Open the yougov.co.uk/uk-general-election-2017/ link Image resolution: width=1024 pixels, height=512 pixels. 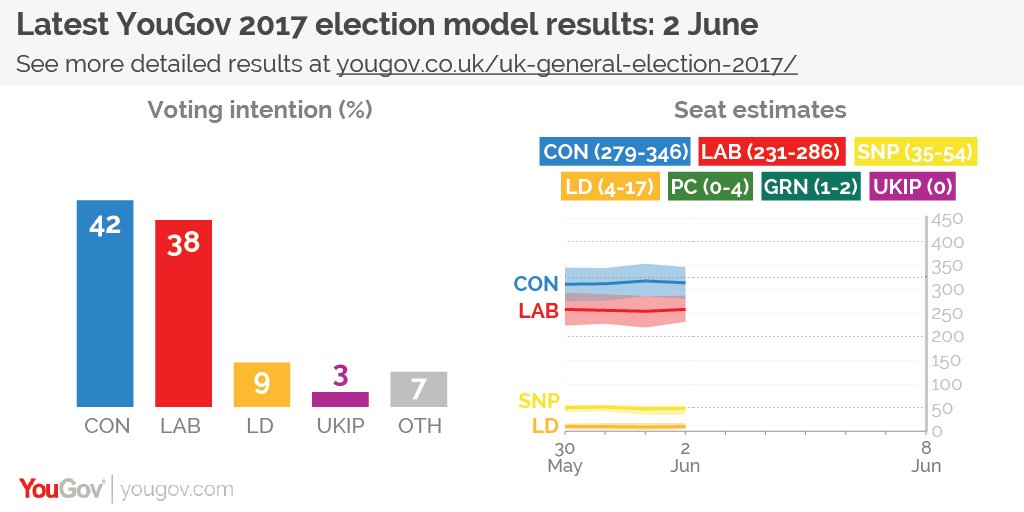click(x=567, y=65)
